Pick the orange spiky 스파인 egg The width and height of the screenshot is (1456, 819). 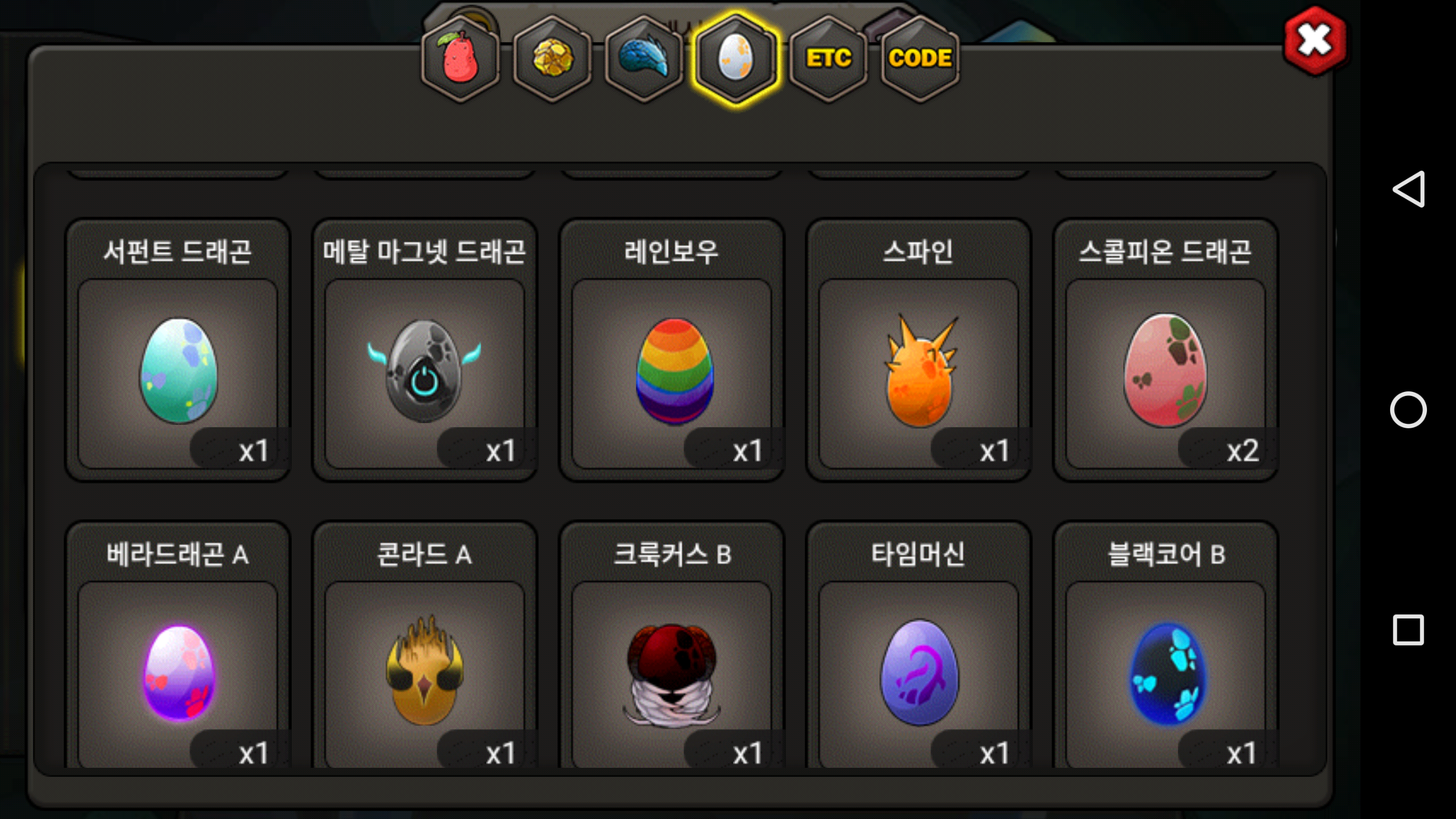coord(919,350)
